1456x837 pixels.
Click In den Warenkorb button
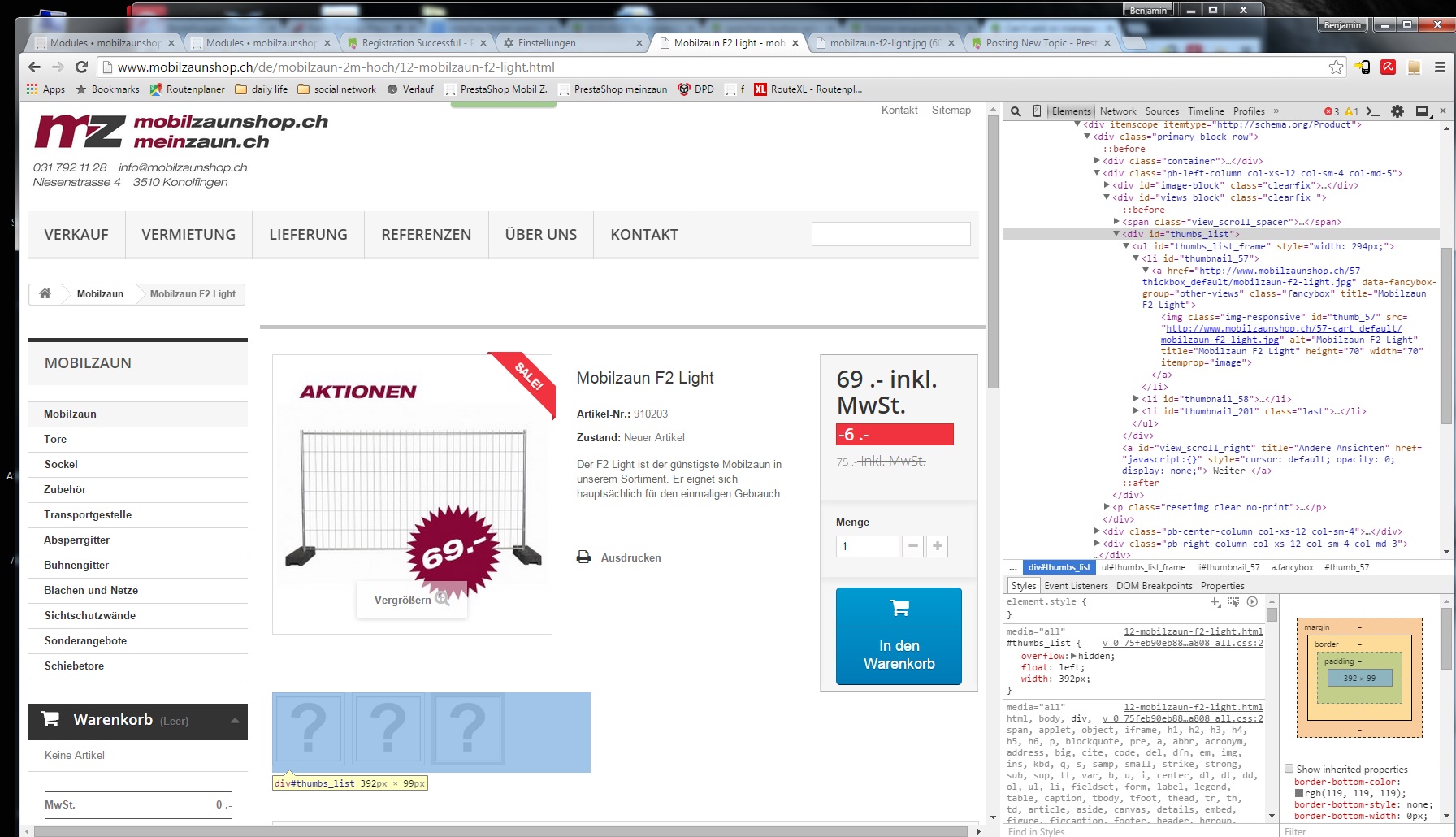click(x=899, y=636)
